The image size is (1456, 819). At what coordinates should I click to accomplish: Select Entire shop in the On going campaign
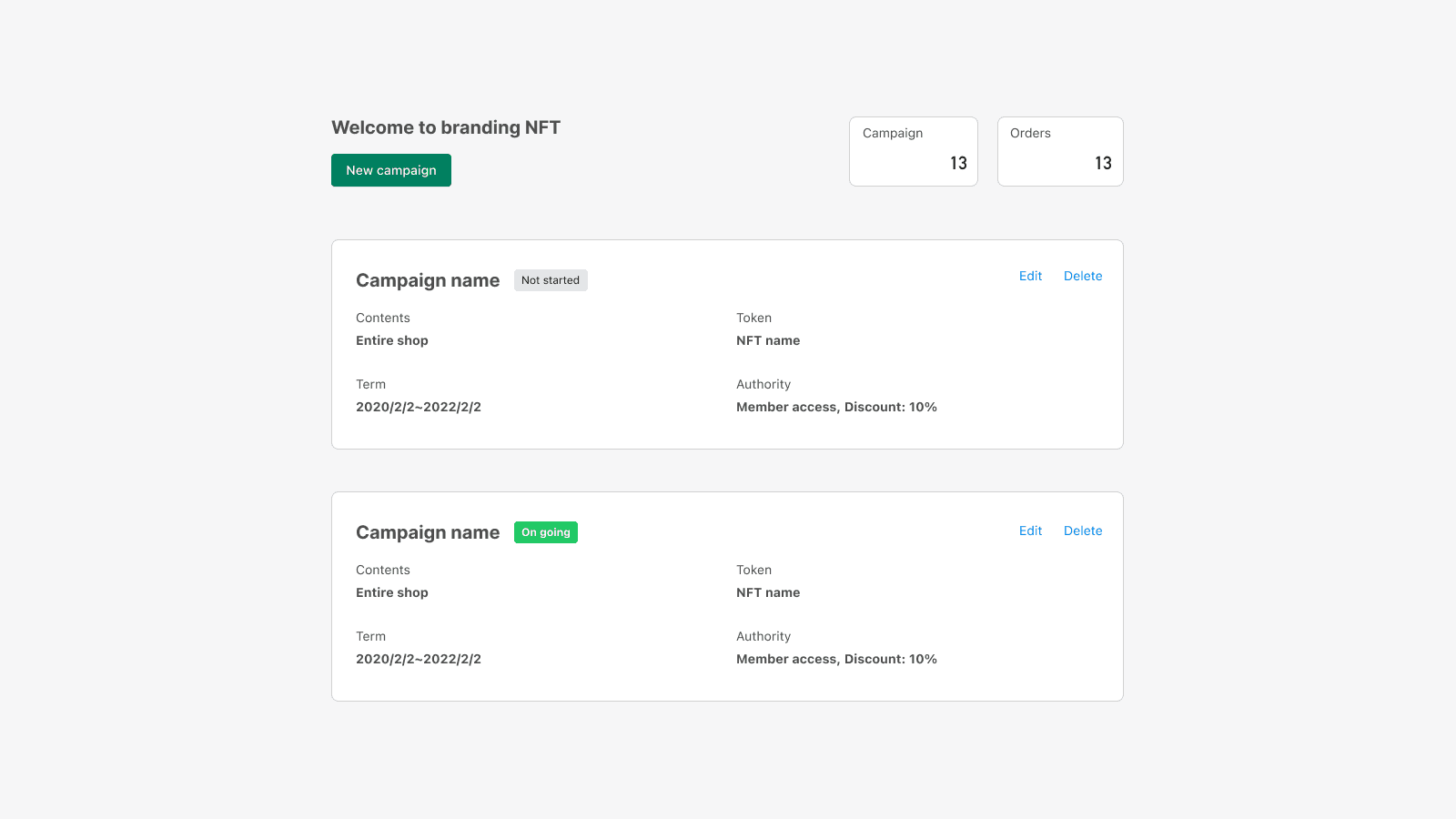point(392,592)
